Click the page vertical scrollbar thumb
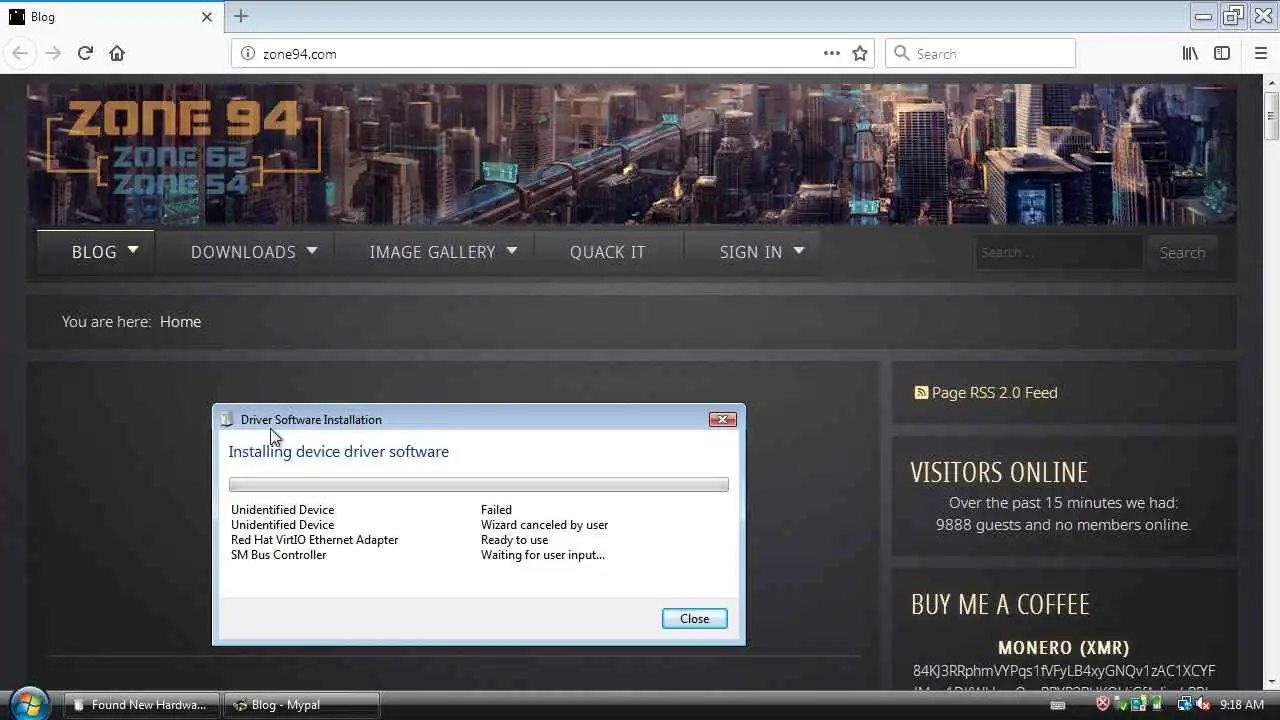Image resolution: width=1280 pixels, height=720 pixels. point(1271,115)
